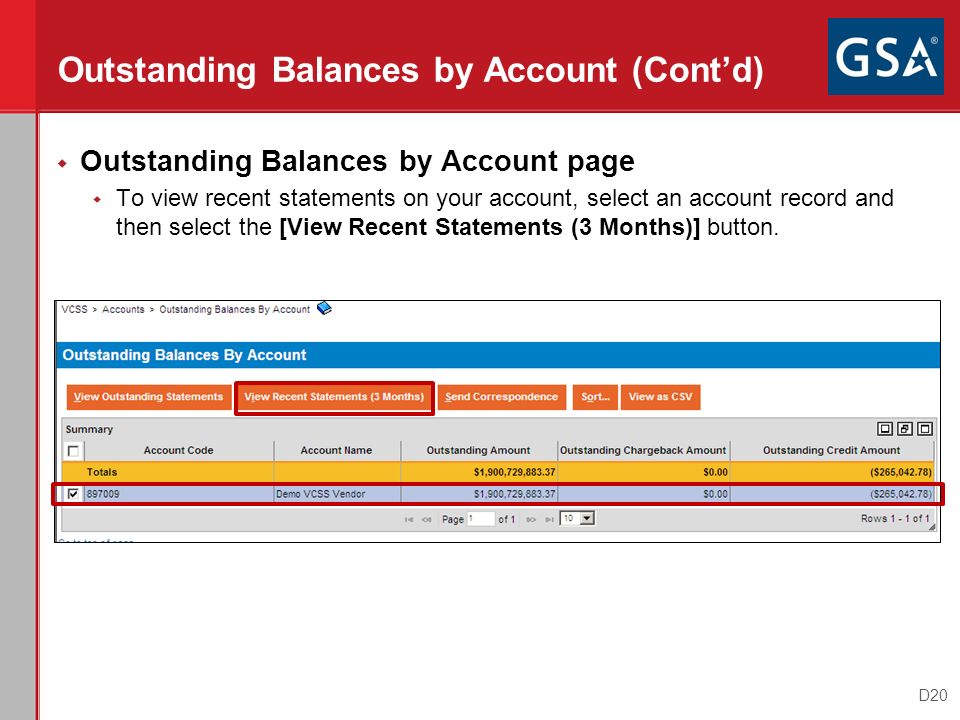Screen dimensions: 960x720
Task: Go to previous page arrow icon
Action: 427,519
